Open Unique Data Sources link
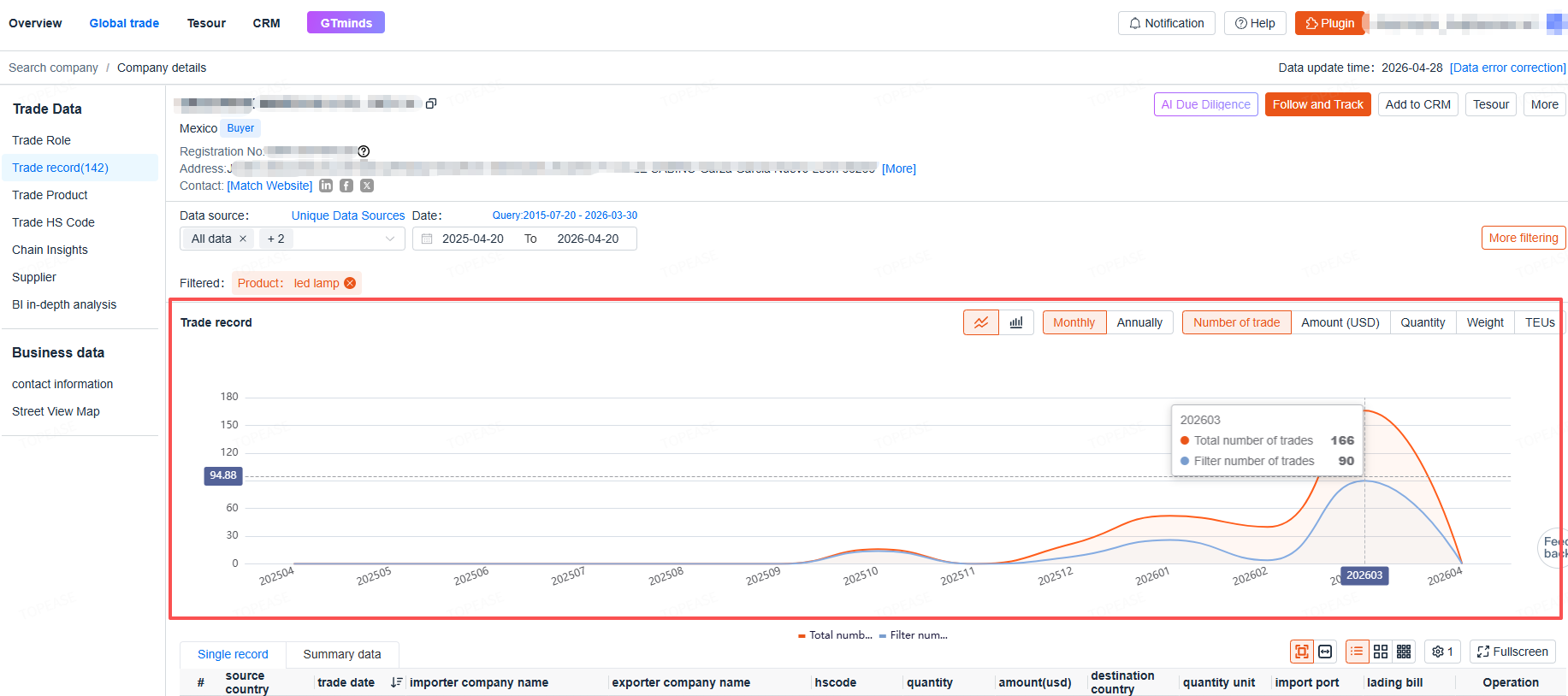The height and width of the screenshot is (696, 1568). [x=348, y=215]
